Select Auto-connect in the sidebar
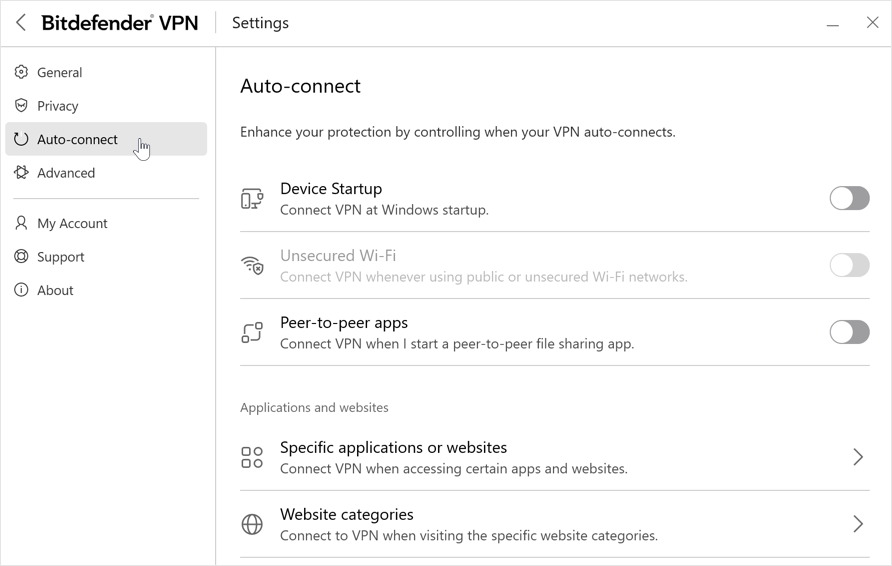The image size is (892, 566). pyautogui.click(x=106, y=139)
